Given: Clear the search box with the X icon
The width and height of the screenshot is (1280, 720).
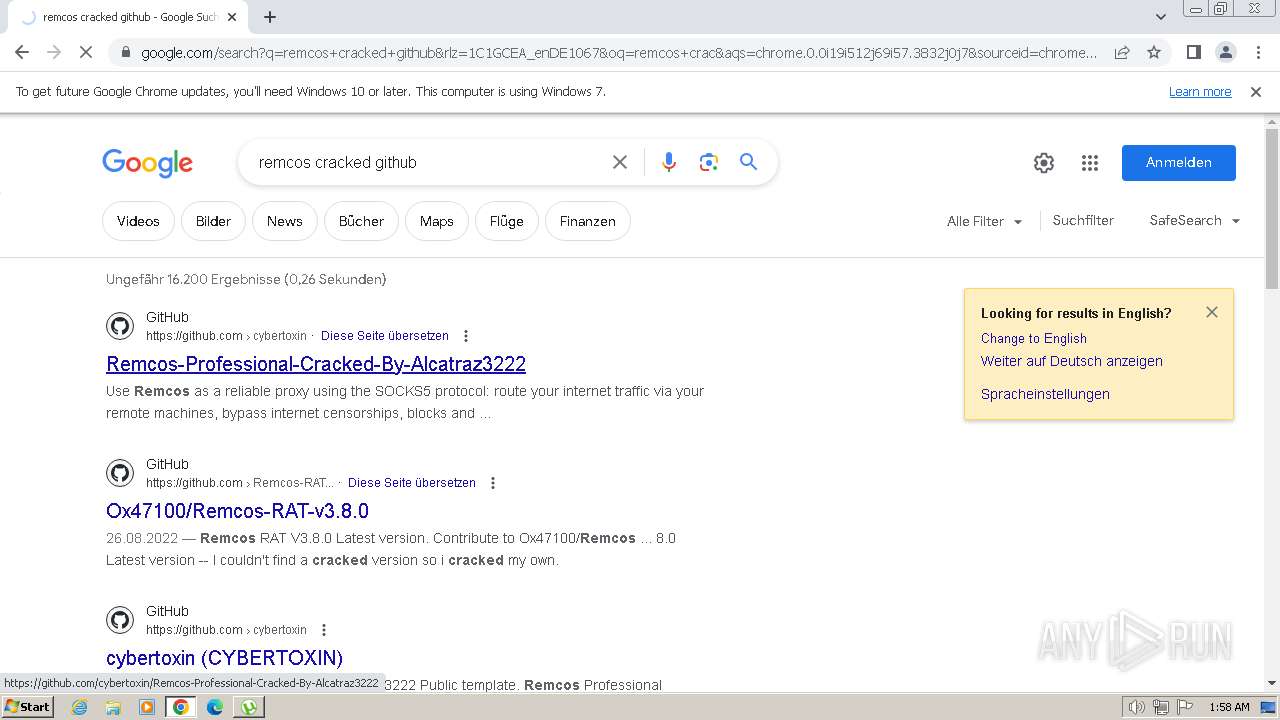Looking at the screenshot, I should click(x=620, y=162).
